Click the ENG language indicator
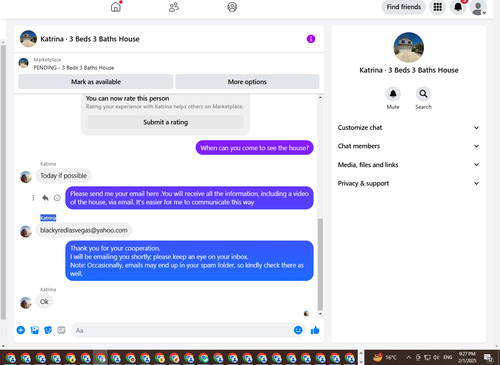Screen dimensions: 500x365 click(x=448, y=357)
